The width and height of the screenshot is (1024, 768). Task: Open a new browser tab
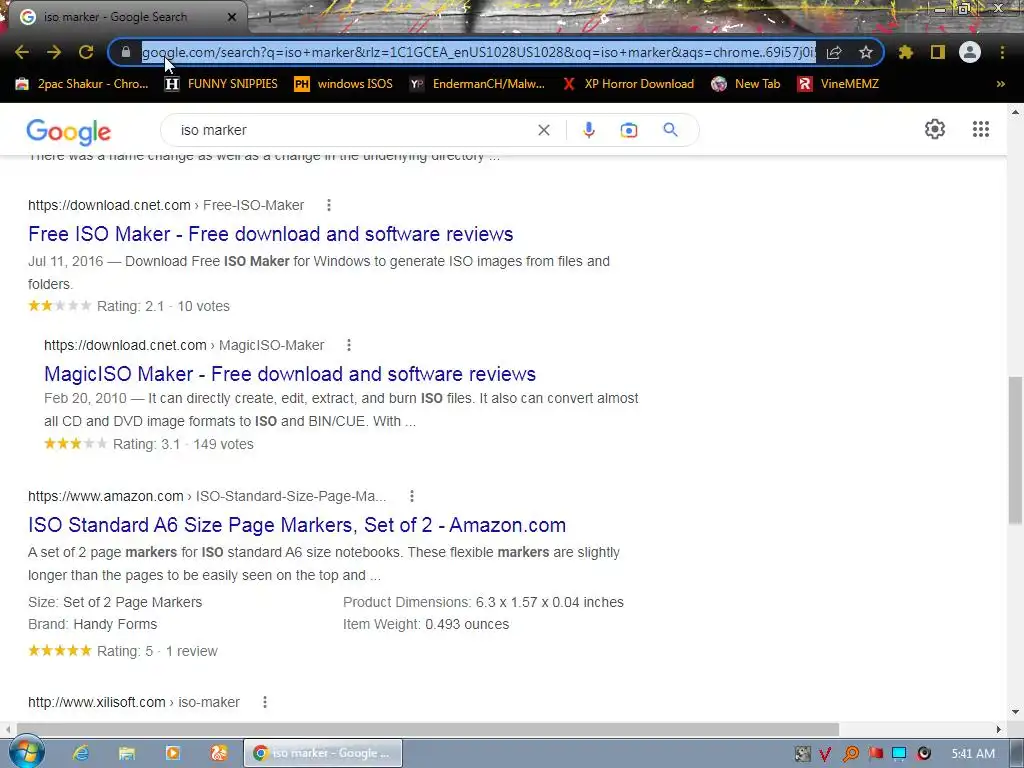[269, 18]
